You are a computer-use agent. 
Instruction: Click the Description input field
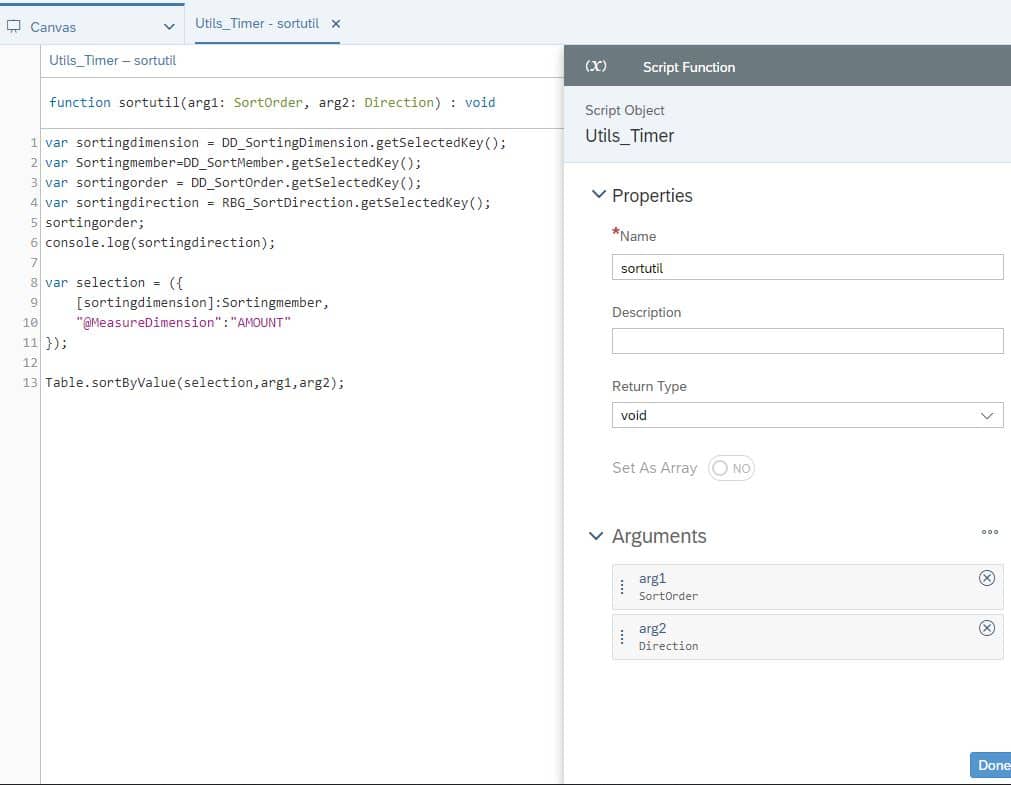tap(807, 341)
